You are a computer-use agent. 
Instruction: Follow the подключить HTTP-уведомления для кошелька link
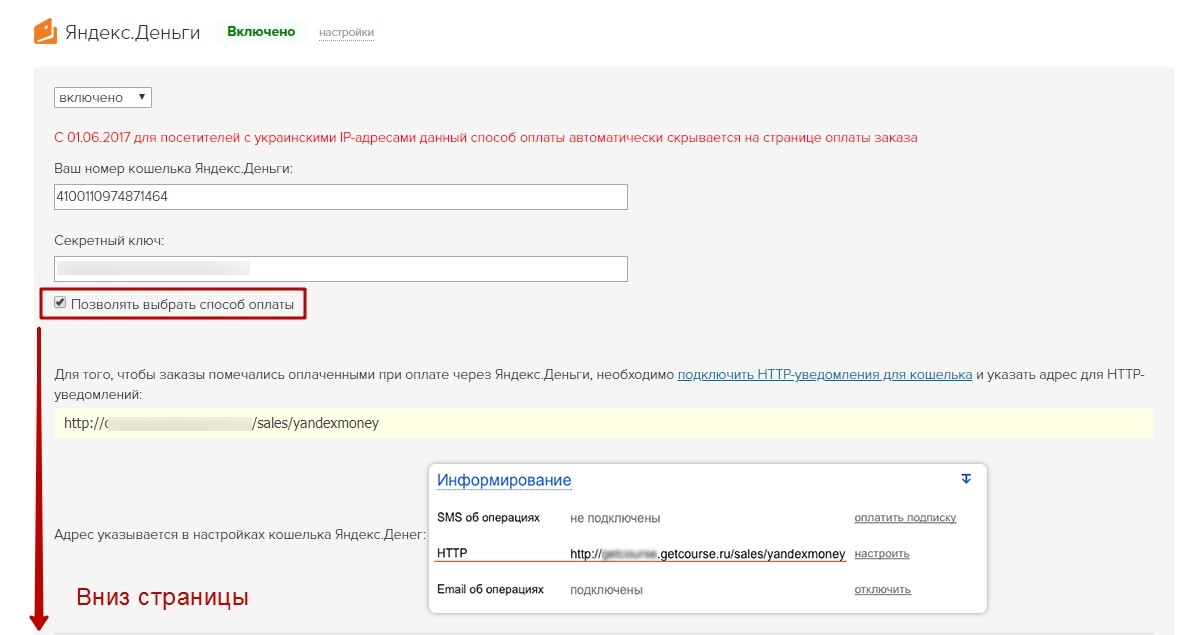(x=825, y=375)
